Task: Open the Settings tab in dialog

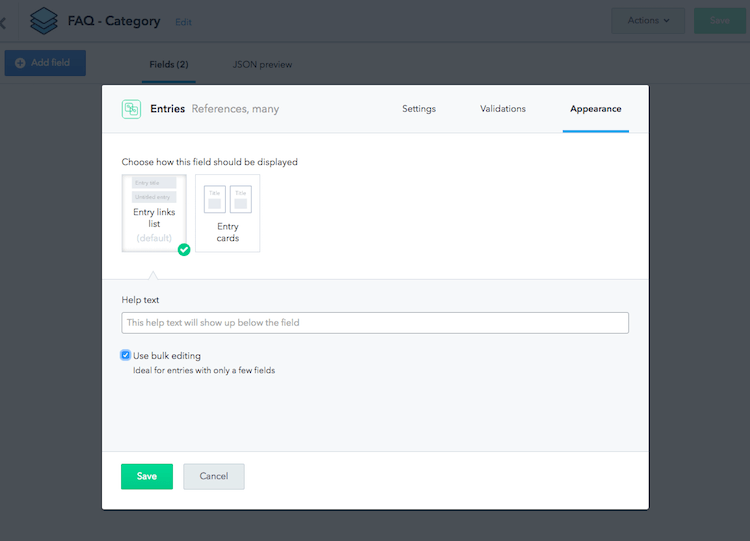Action: click(x=419, y=109)
